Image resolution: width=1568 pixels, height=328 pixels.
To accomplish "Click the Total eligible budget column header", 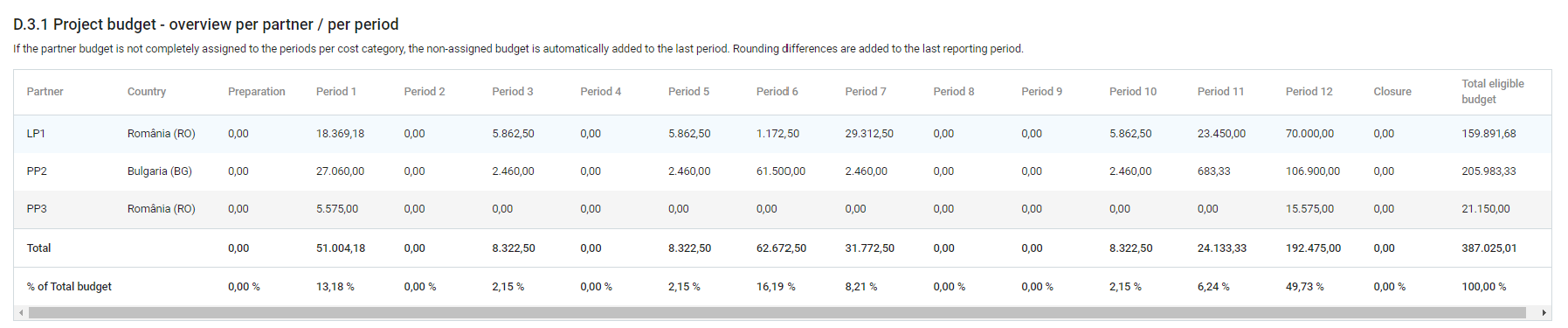I will click(1493, 92).
